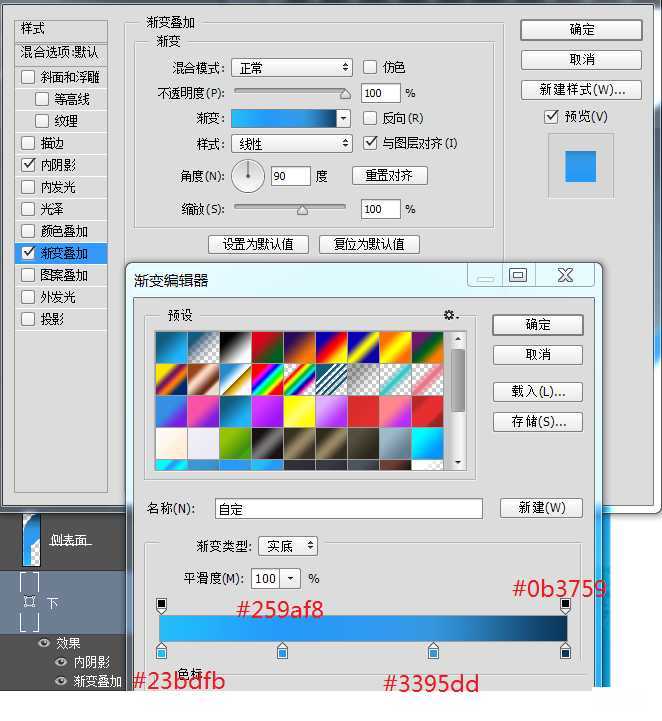Viewport: 662px width, 721px height.
Task: Select the black-to-white gradient preset
Action: pyautogui.click(x=236, y=347)
